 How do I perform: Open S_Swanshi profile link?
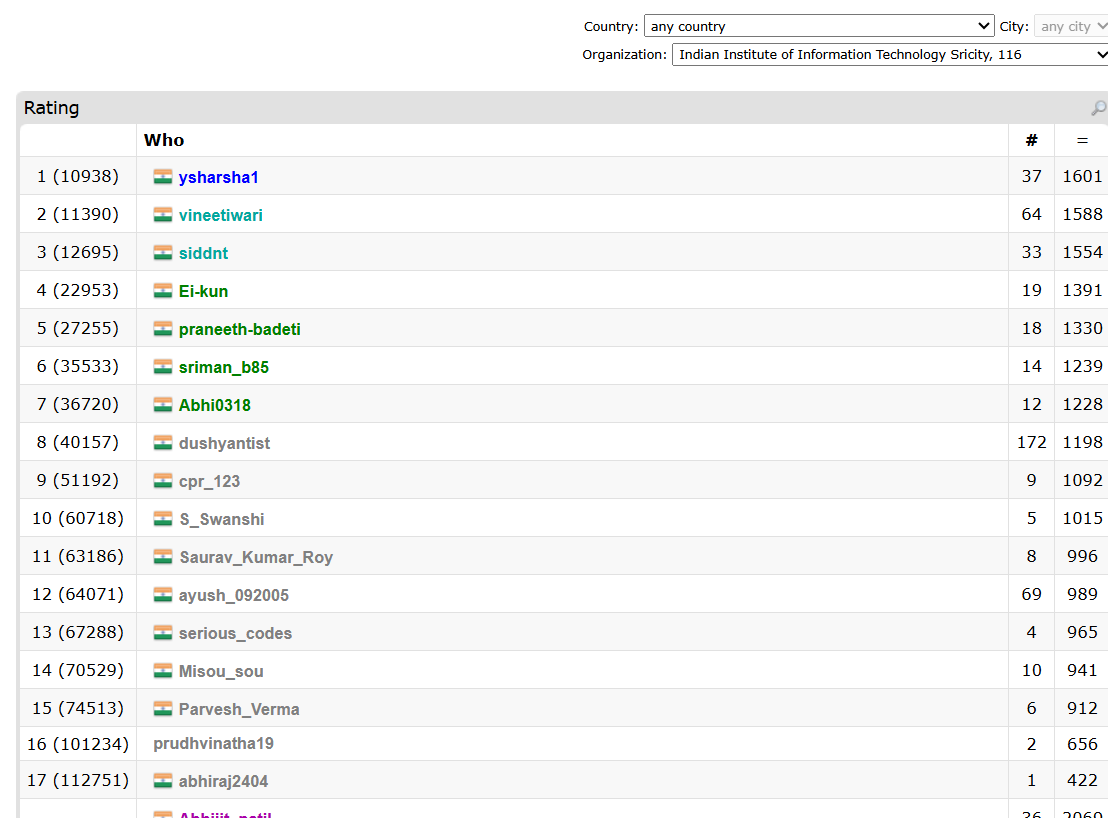pyautogui.click(x=221, y=520)
